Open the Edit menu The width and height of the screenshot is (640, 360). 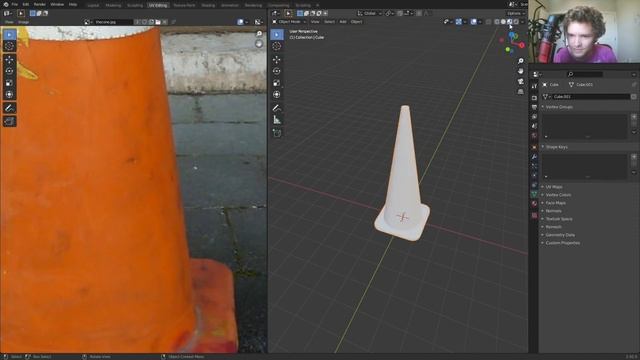(26, 4)
